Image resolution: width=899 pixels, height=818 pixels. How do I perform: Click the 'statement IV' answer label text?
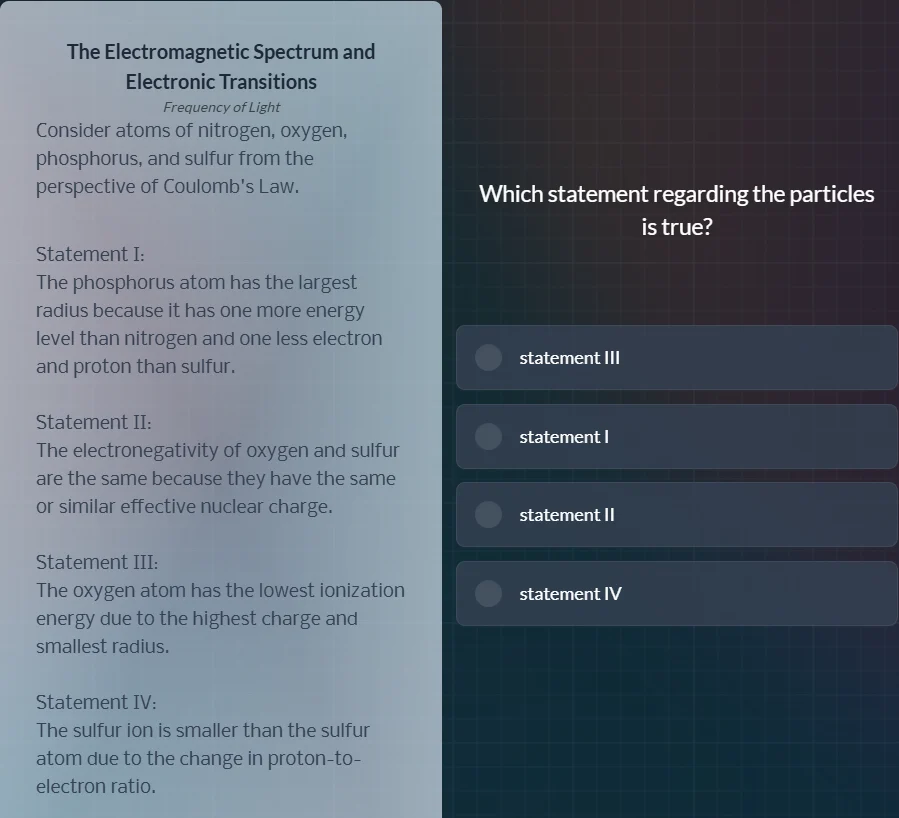pos(570,594)
